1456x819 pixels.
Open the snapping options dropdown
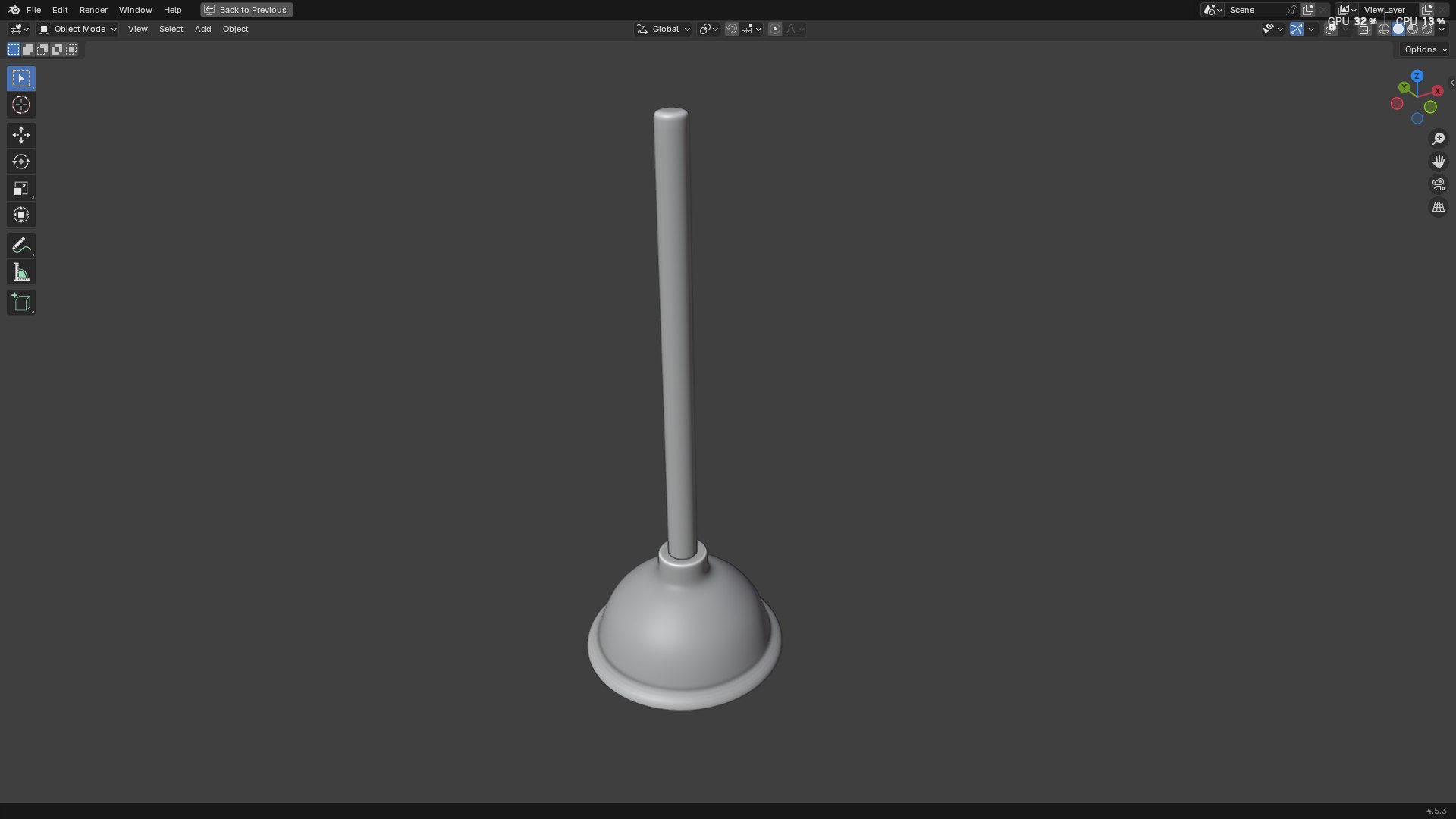pyautogui.click(x=752, y=29)
